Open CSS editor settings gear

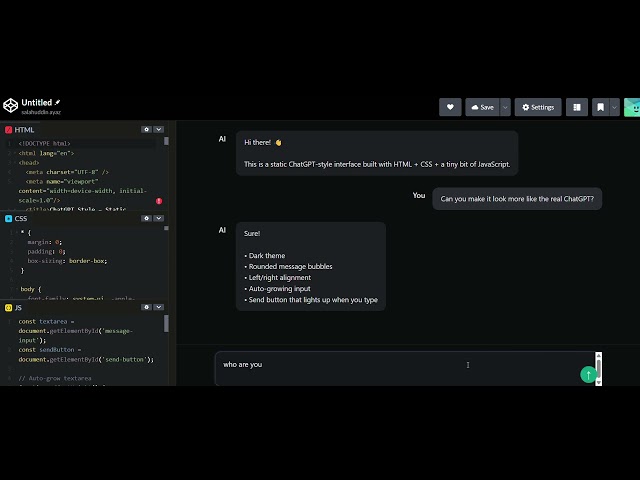pos(147,218)
